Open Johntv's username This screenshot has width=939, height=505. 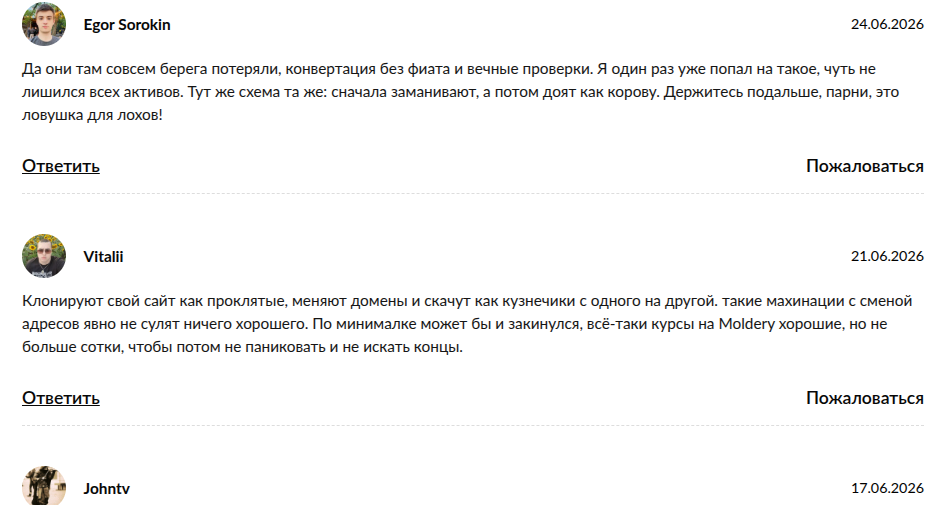107,488
